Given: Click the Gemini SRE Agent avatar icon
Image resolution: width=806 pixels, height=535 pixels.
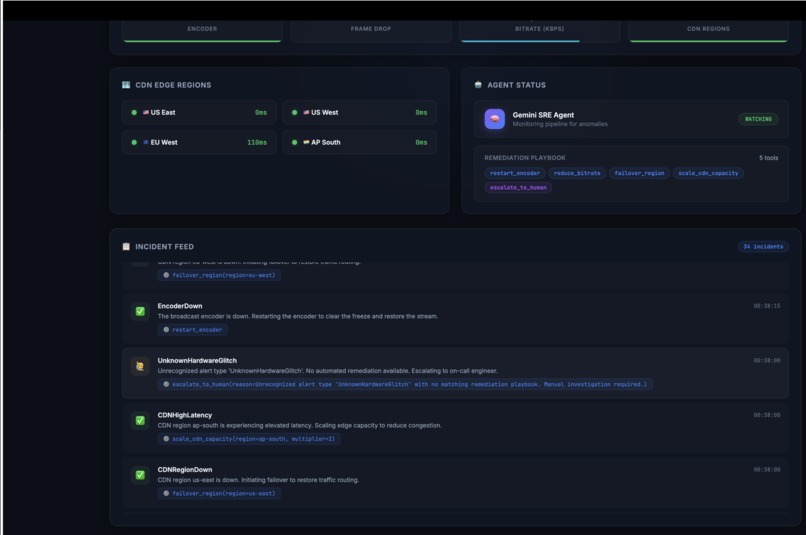Looking at the screenshot, I should coord(494,119).
